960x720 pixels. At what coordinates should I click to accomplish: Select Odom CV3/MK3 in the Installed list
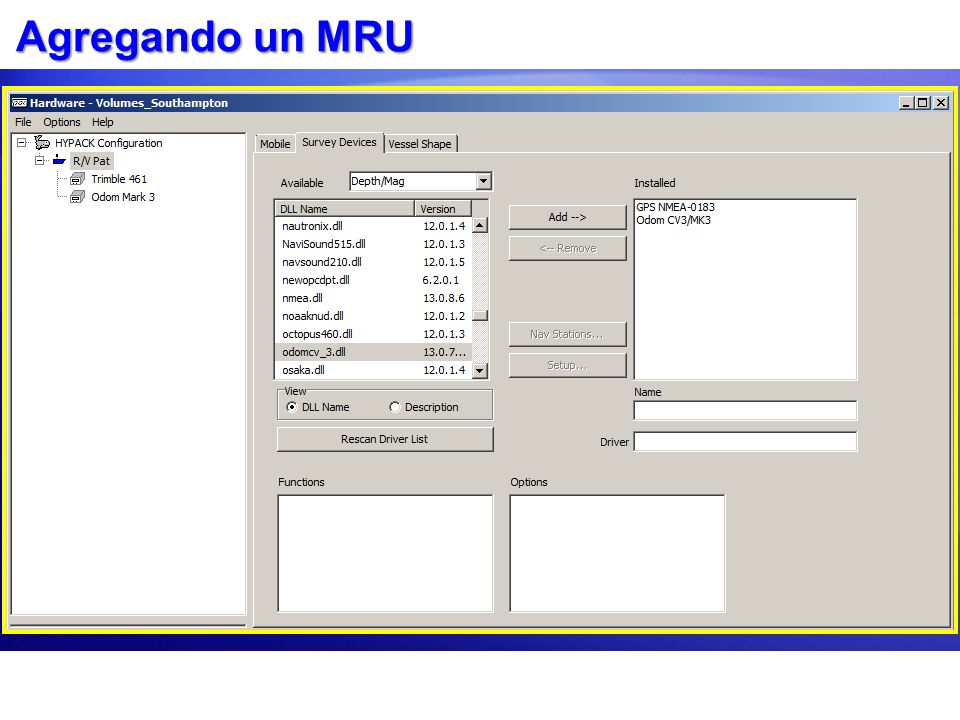pos(673,220)
